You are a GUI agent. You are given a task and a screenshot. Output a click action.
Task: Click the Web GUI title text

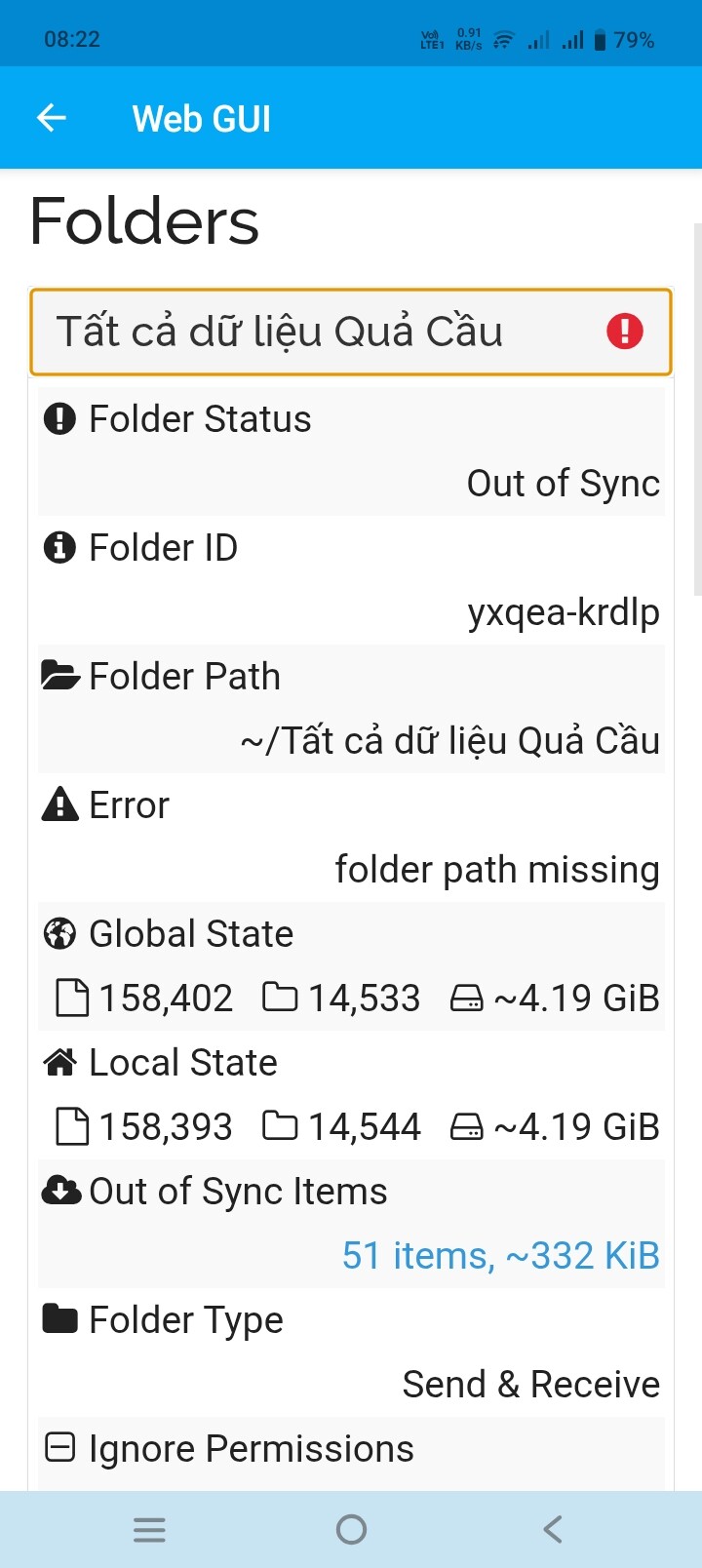202,119
